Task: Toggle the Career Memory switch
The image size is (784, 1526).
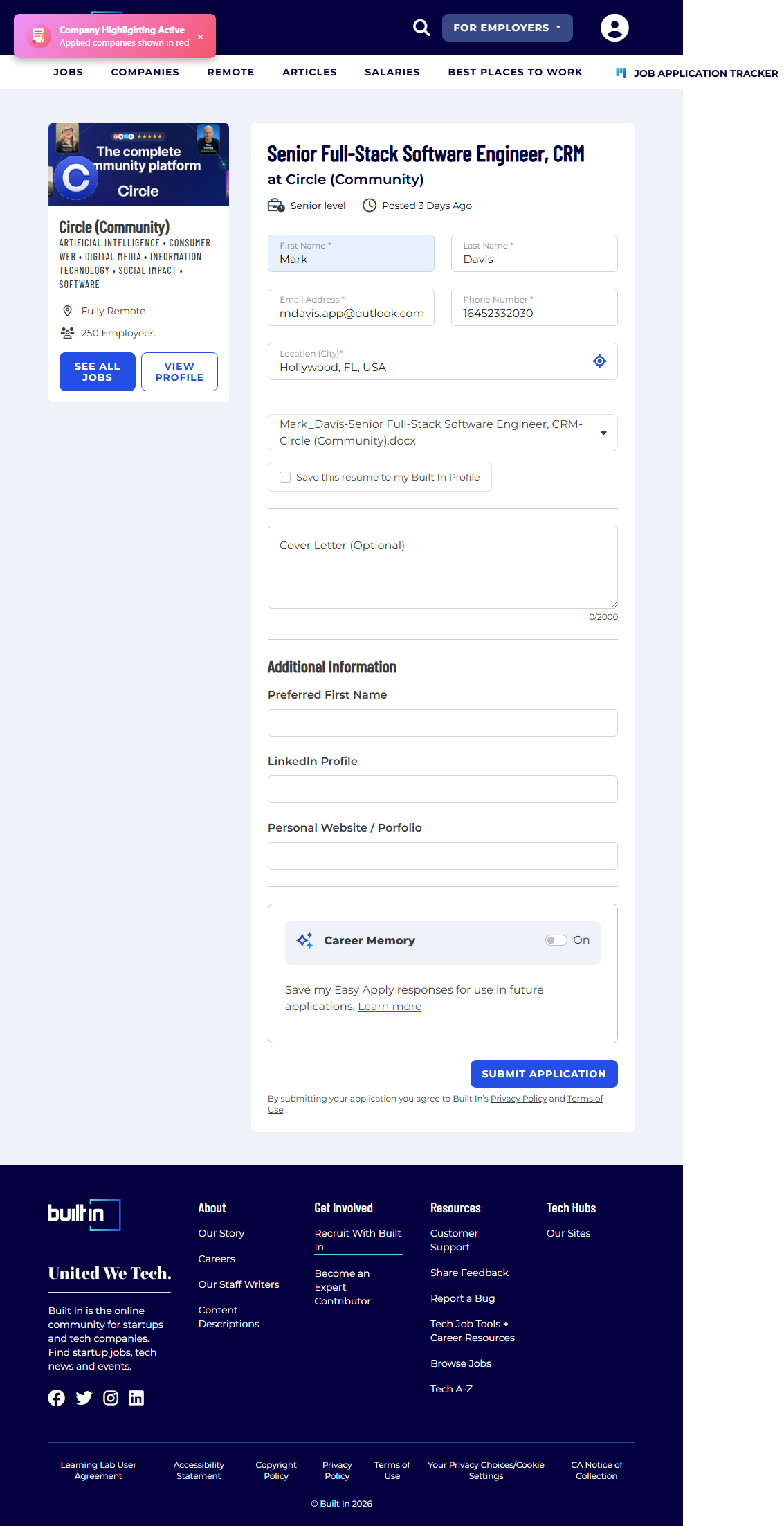Action: pos(556,940)
